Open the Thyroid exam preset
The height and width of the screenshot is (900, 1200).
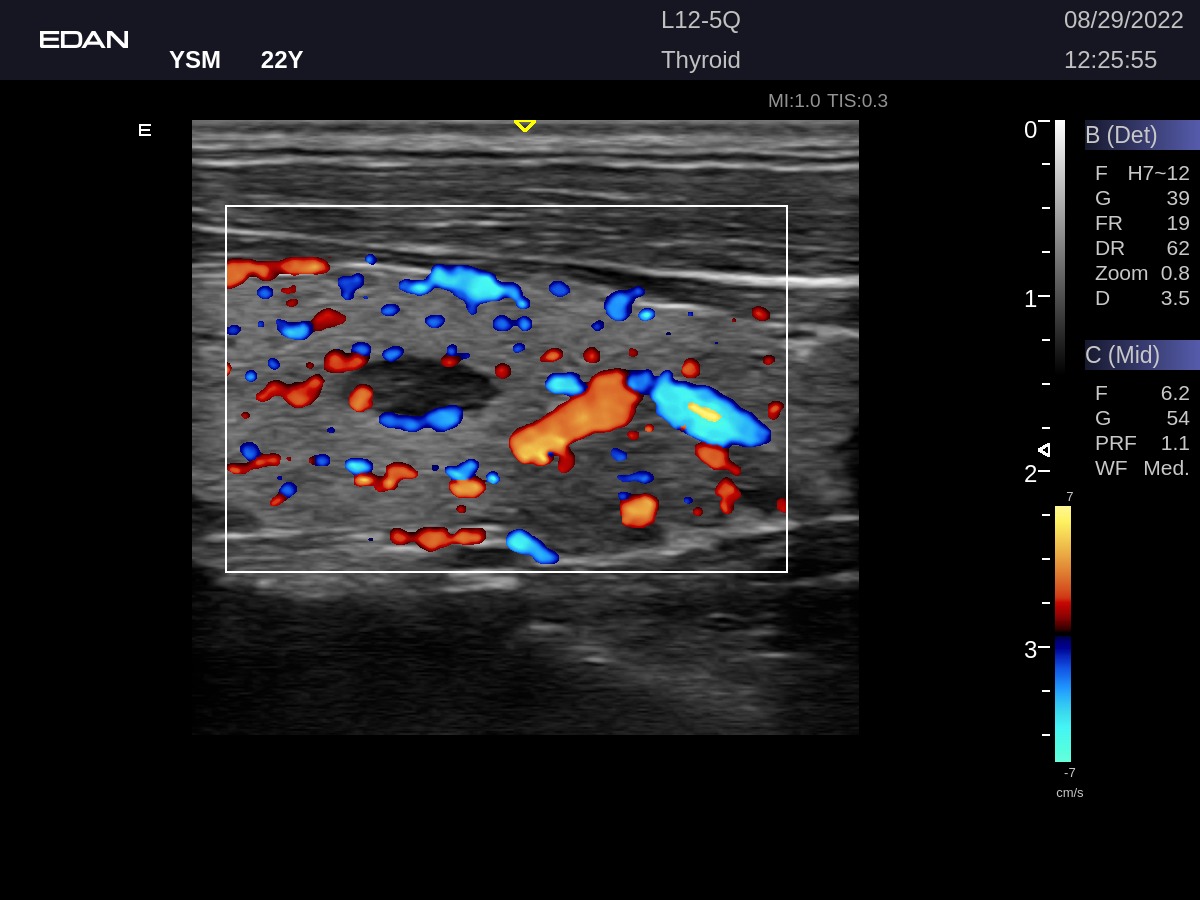(700, 60)
